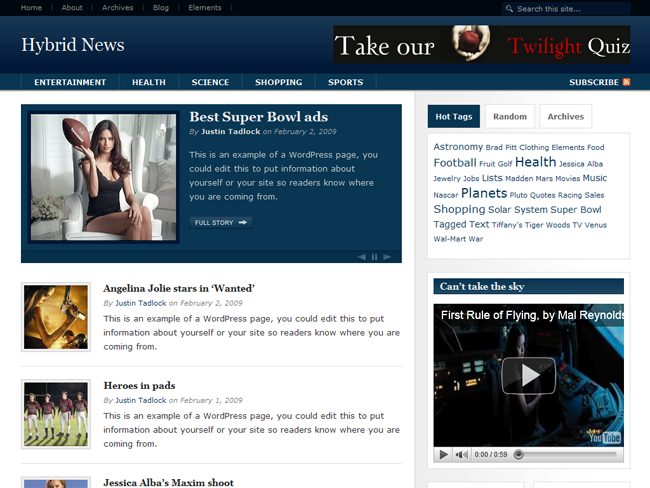Click the RSS feed icon beside Subscribe
This screenshot has width=650, height=488.
tap(626, 82)
